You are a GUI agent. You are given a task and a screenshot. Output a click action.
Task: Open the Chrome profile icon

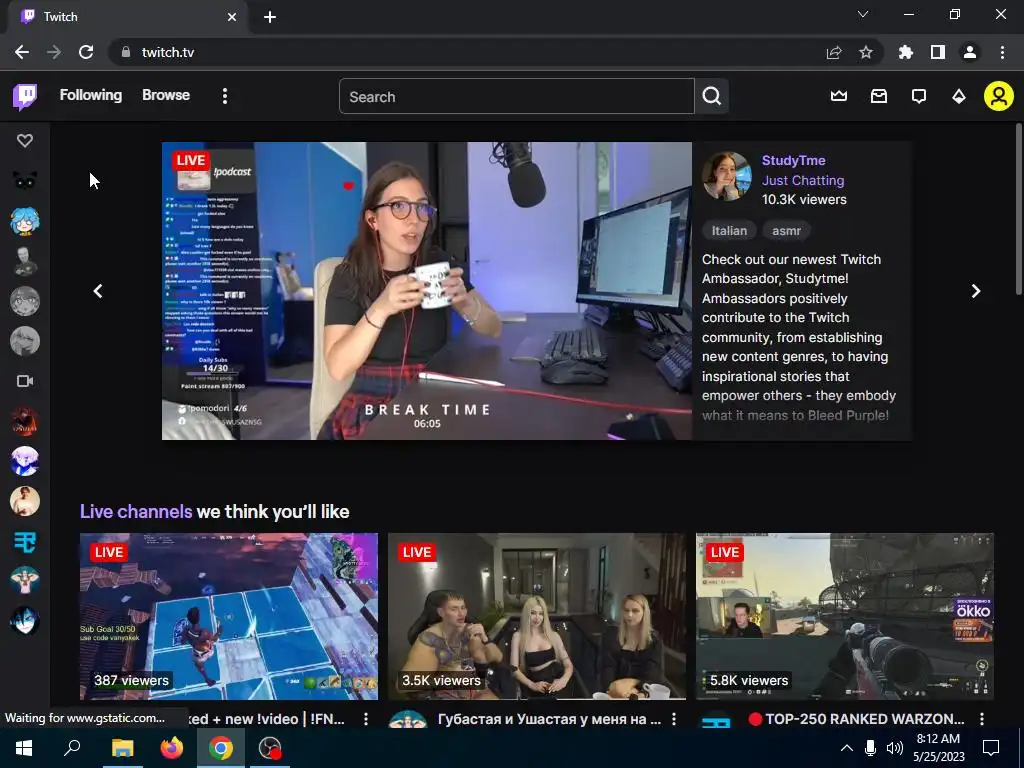970,52
